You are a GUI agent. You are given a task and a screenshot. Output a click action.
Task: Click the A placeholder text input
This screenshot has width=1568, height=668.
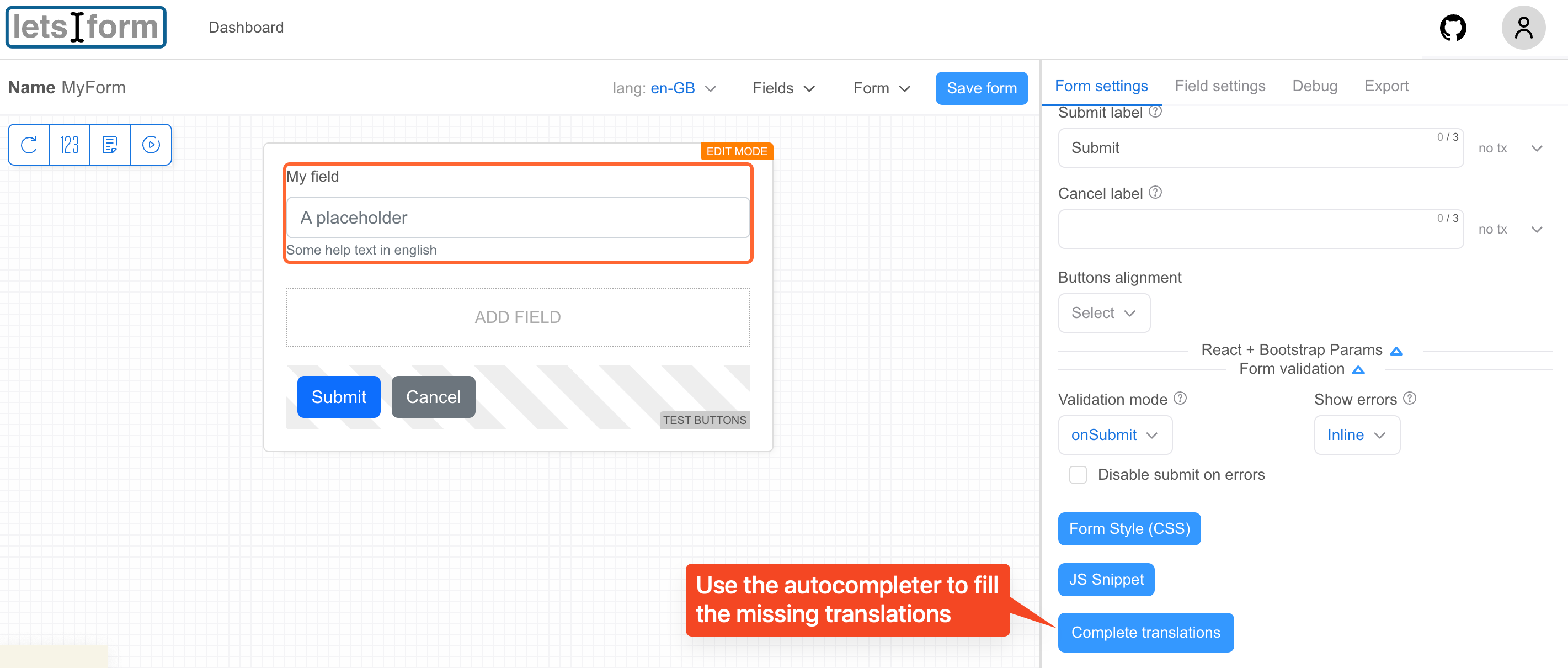coord(518,218)
